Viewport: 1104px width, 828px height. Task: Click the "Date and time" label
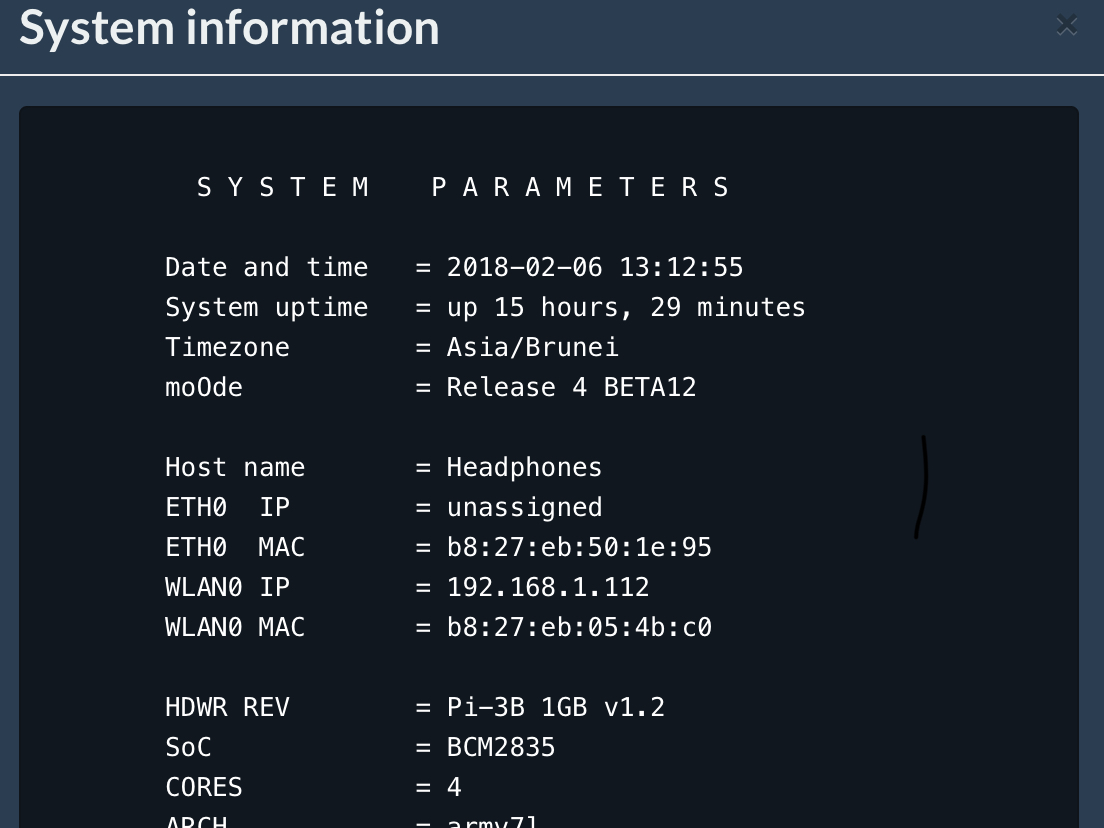click(x=266, y=268)
